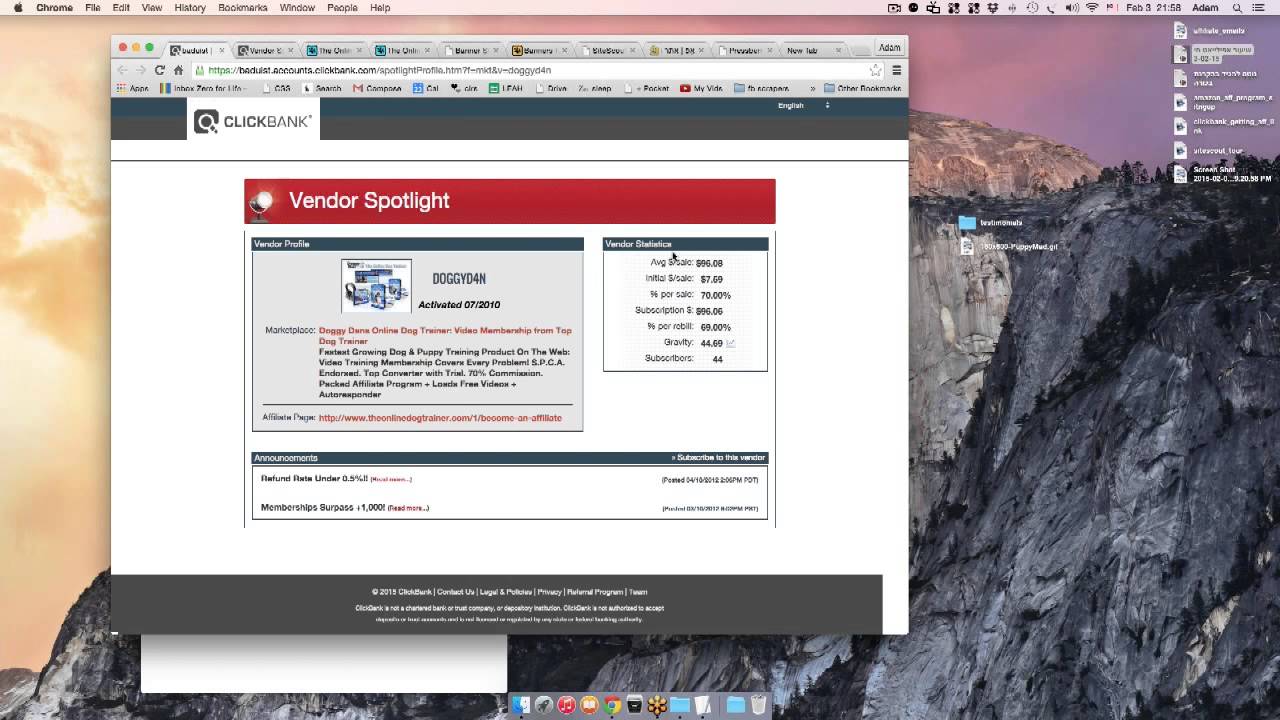Open the People menu
Screen dimensions: 1280x720
pyautogui.click(x=342, y=7)
